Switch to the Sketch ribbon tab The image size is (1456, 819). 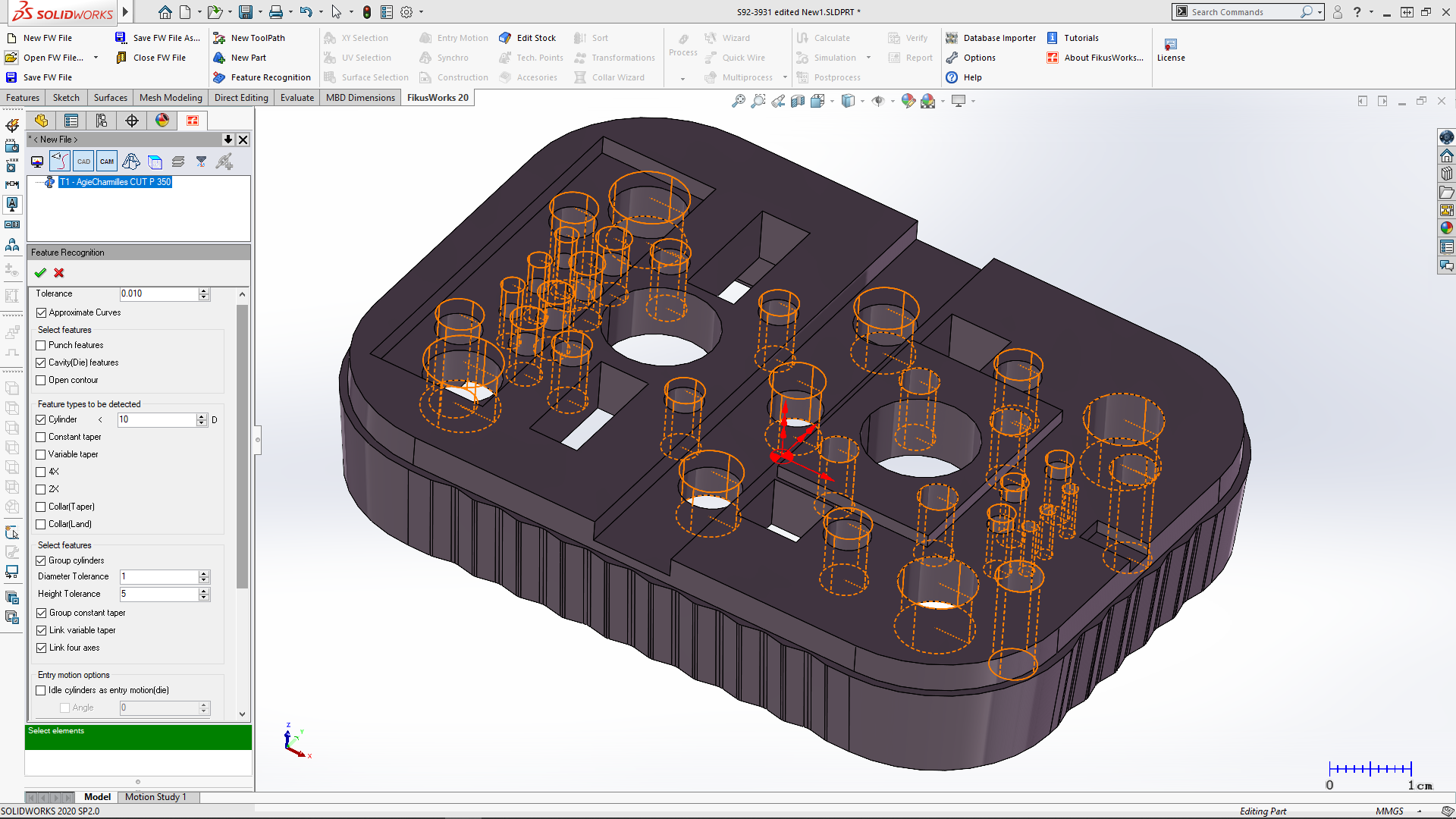click(65, 97)
